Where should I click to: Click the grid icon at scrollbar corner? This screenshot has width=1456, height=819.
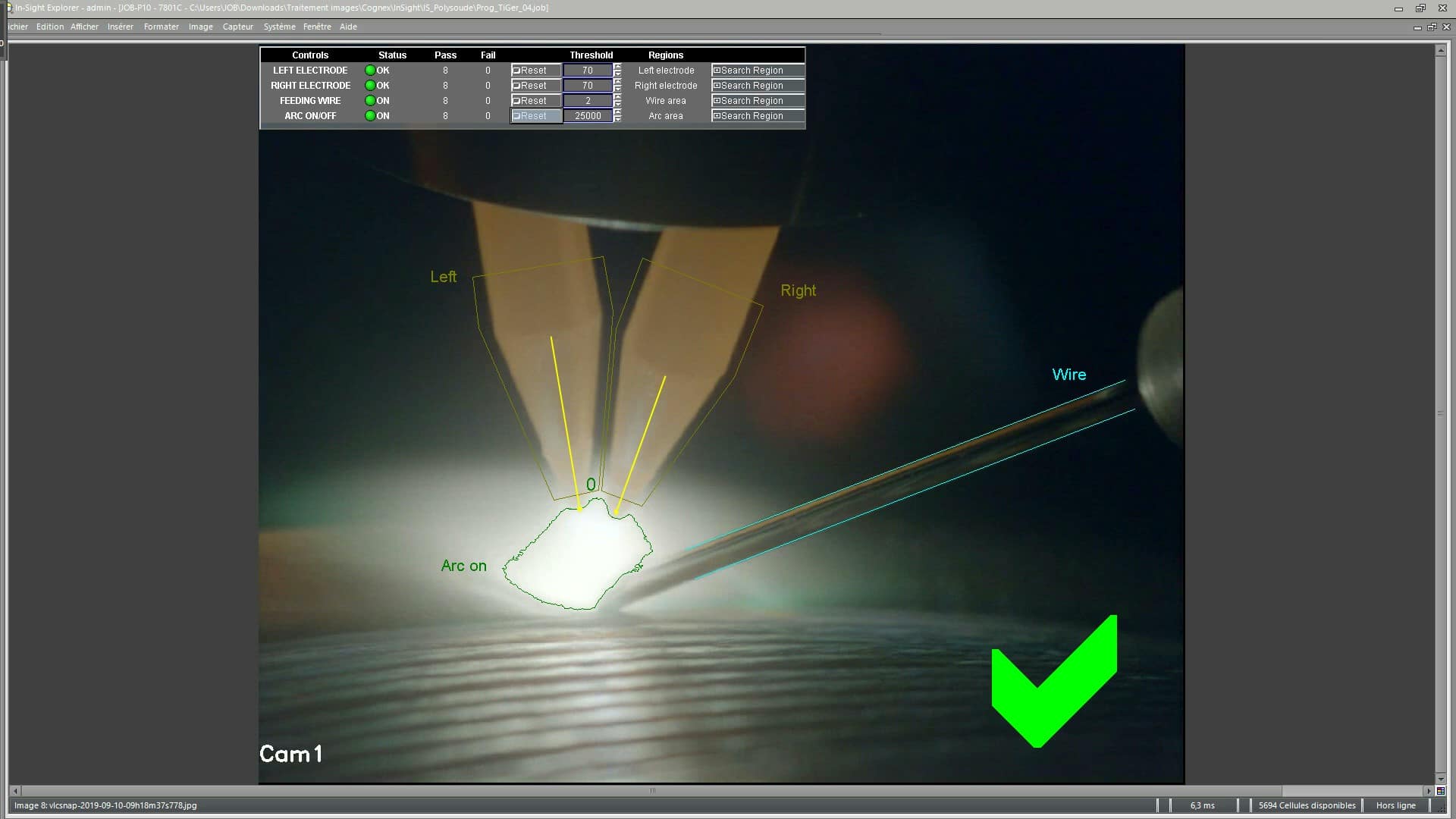(1441, 791)
